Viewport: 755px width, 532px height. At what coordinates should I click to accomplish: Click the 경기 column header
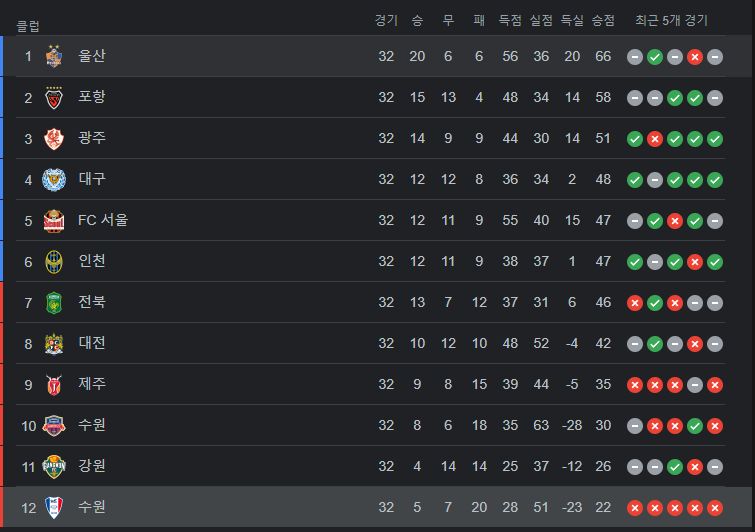tap(386, 20)
